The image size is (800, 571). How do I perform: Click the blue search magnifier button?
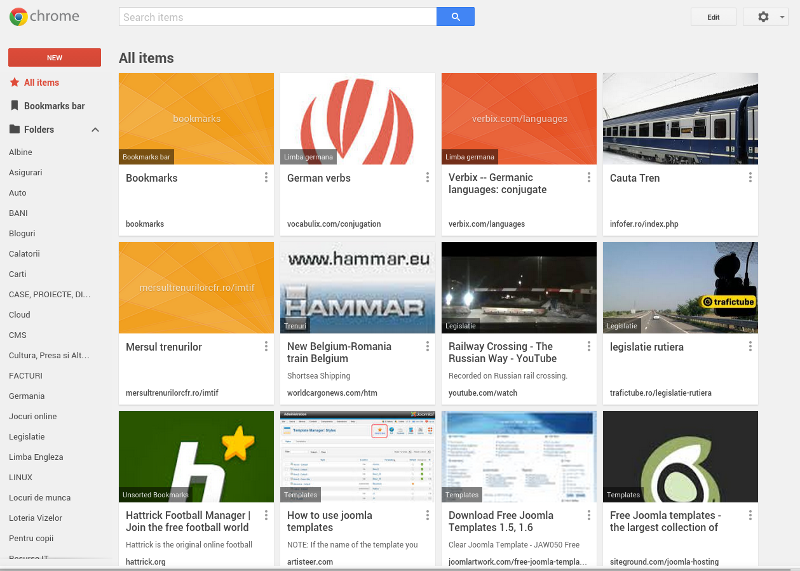(455, 17)
